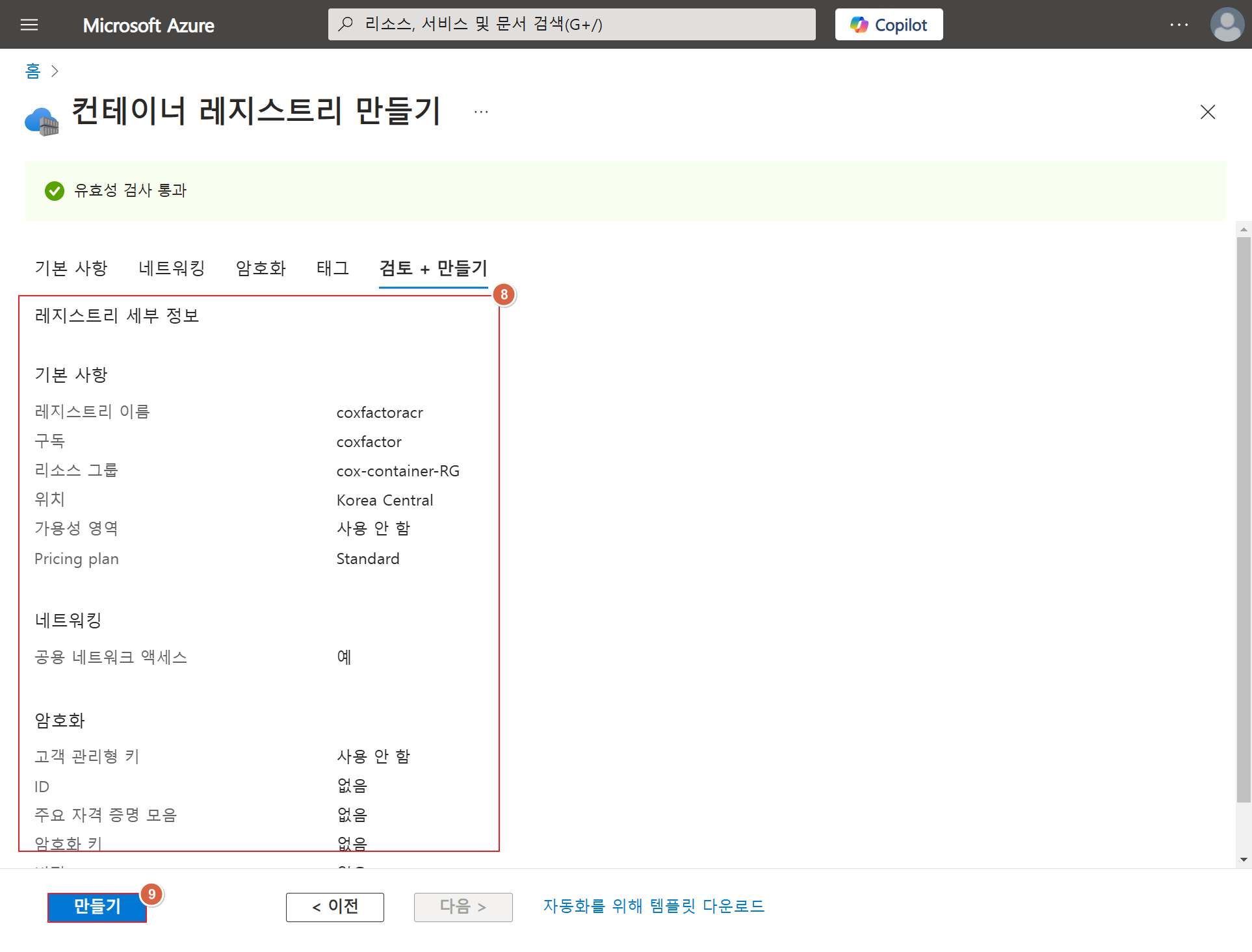Click the 리소스 그룹 label
1252x952 pixels.
pos(76,470)
